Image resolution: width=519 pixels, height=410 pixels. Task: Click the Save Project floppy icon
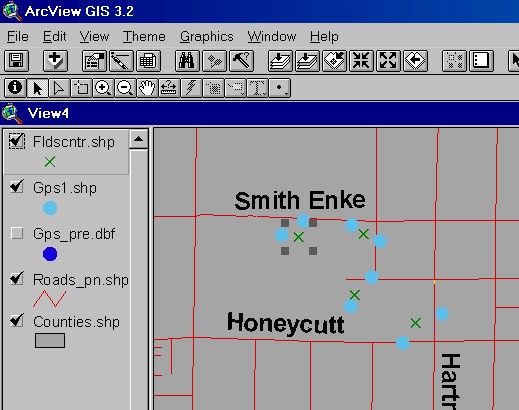click(16, 61)
